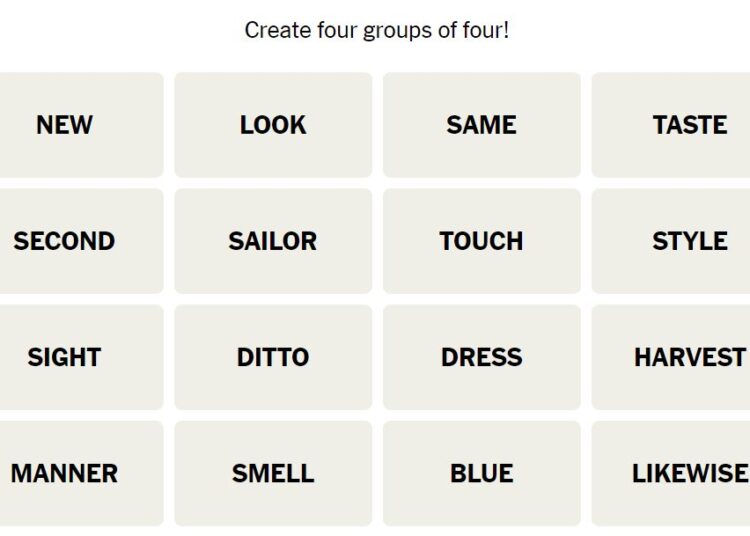Click the B in the BLUE tile
Screen dimensions: 750x536
(459, 473)
